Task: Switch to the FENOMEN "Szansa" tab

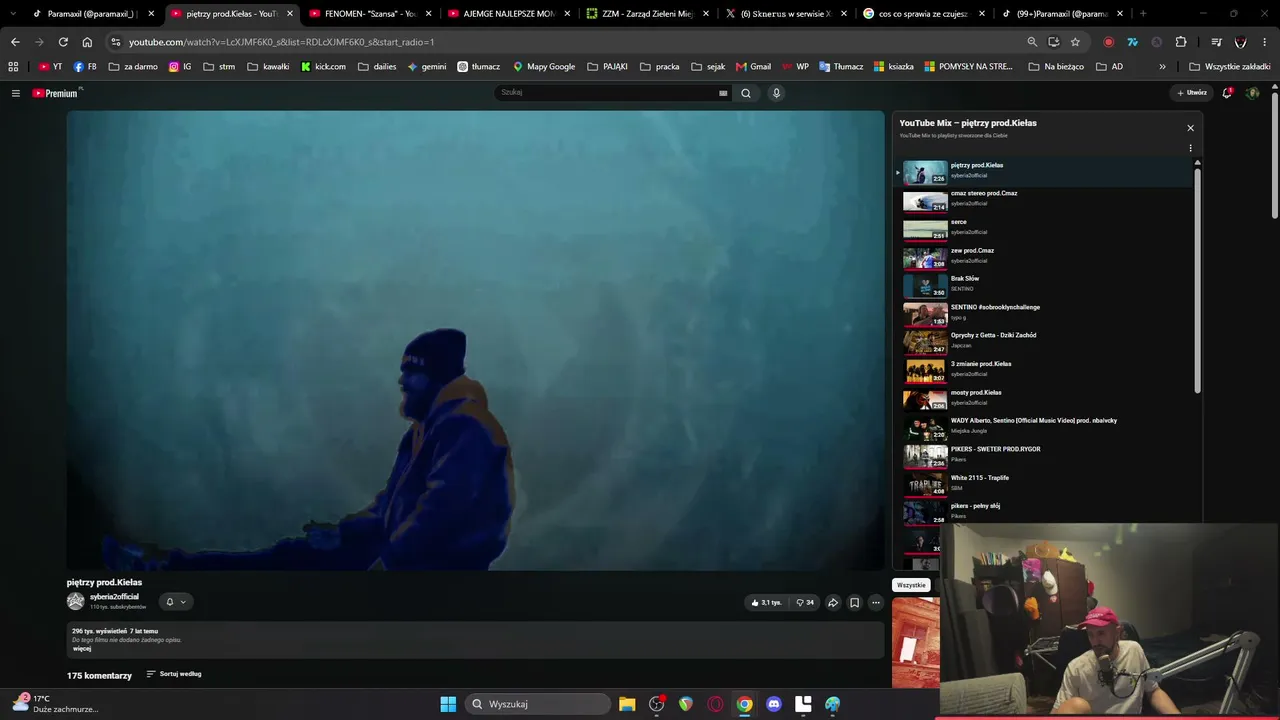Action: (x=370, y=14)
